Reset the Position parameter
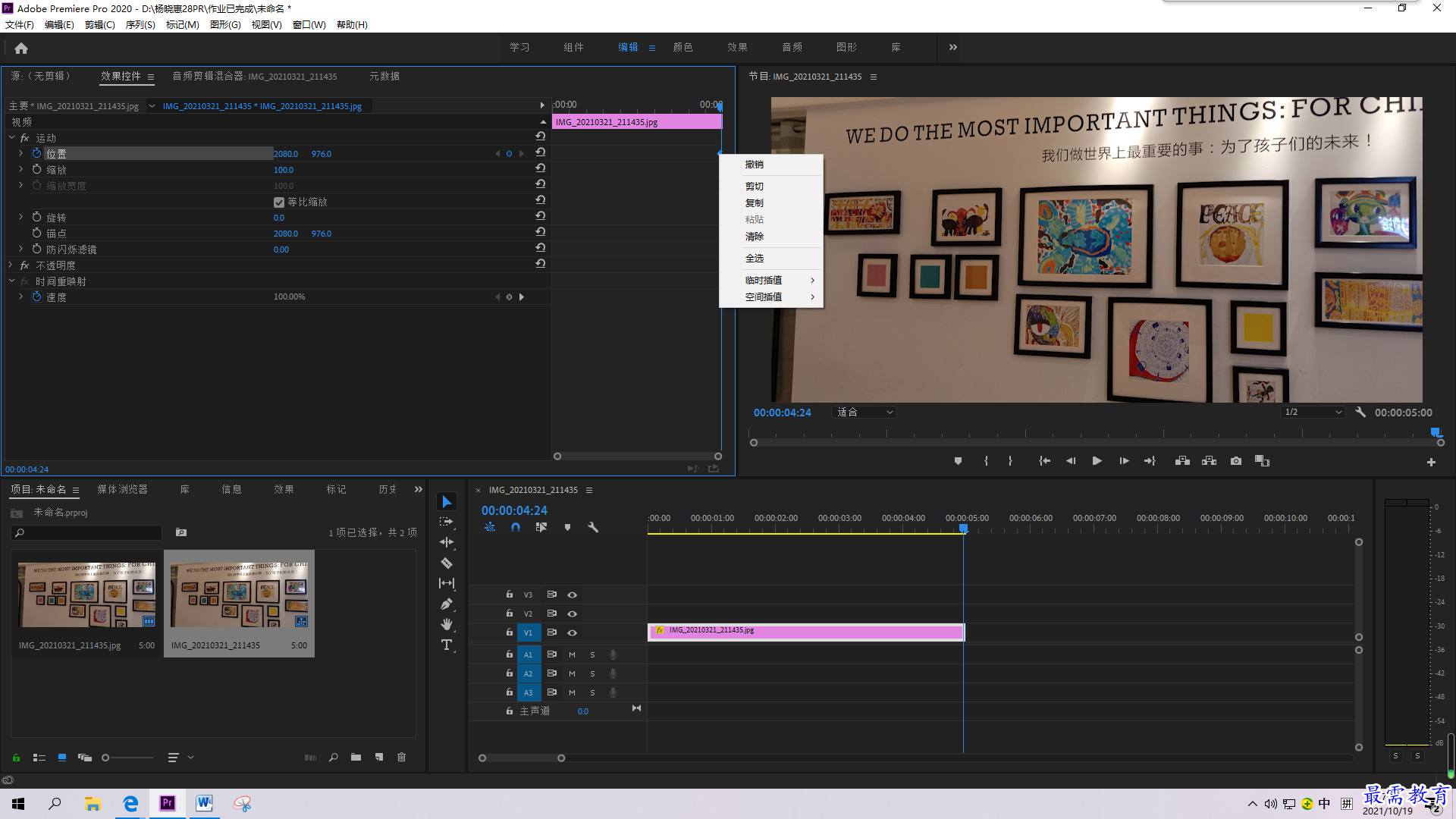 tap(540, 152)
